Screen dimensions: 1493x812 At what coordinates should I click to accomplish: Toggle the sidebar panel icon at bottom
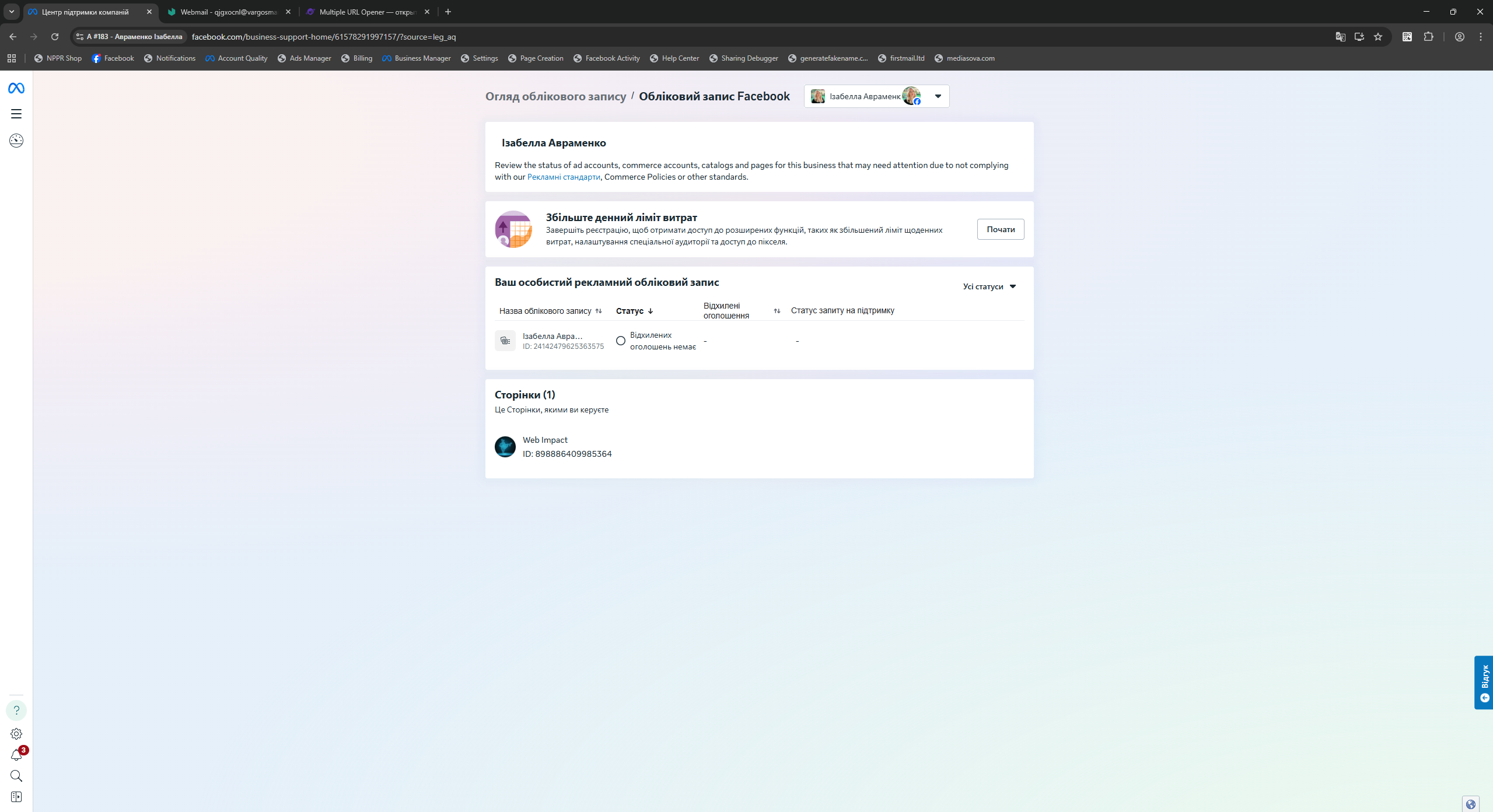[16, 797]
